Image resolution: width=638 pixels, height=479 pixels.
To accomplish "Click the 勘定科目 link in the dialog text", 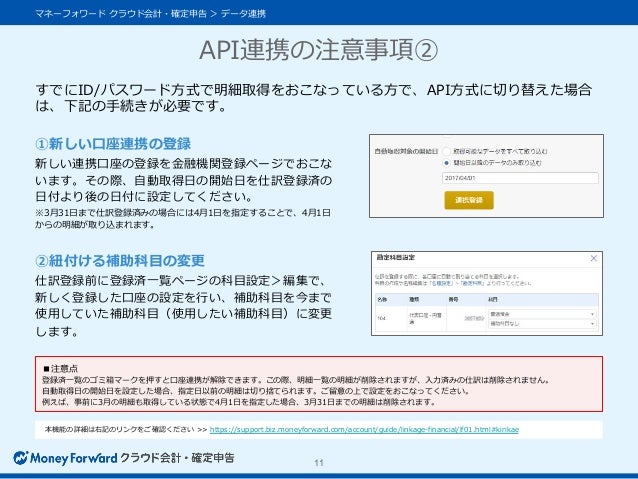I will (x=470, y=283).
